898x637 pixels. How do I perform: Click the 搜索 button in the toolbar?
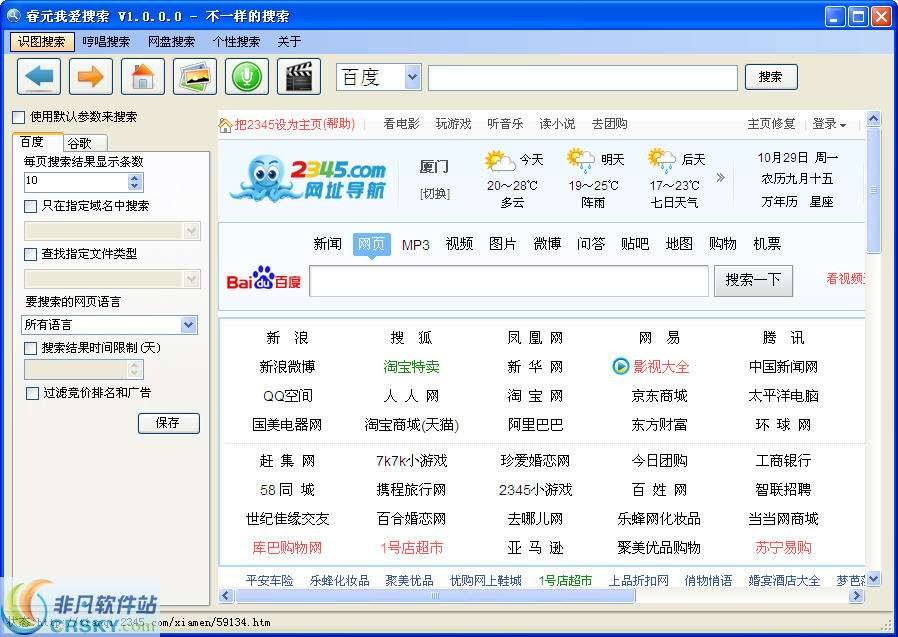click(771, 77)
